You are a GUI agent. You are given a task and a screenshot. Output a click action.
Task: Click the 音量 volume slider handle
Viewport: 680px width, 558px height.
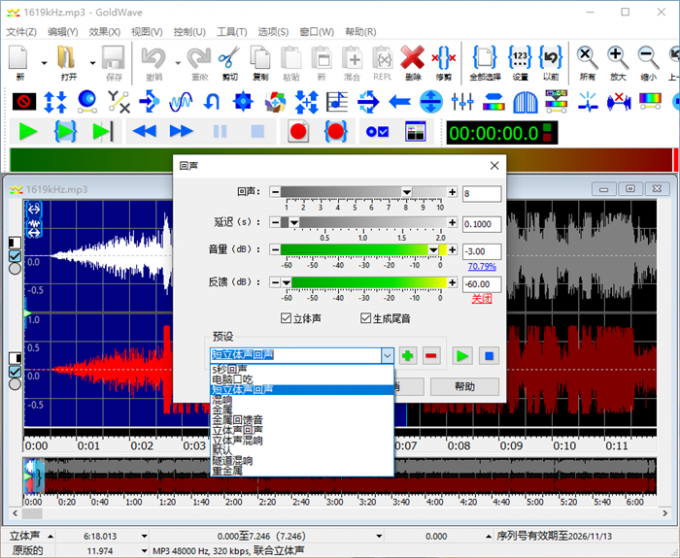tap(433, 250)
